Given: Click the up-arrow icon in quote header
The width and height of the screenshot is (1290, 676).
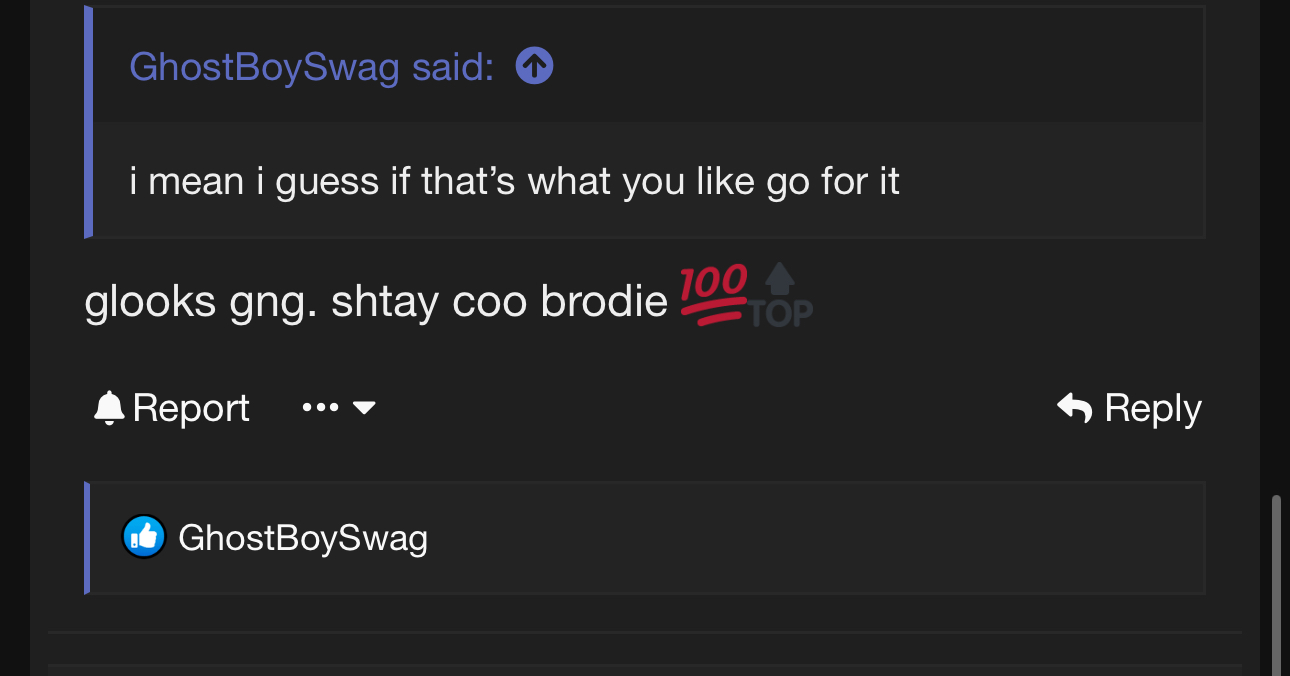Looking at the screenshot, I should [534, 67].
